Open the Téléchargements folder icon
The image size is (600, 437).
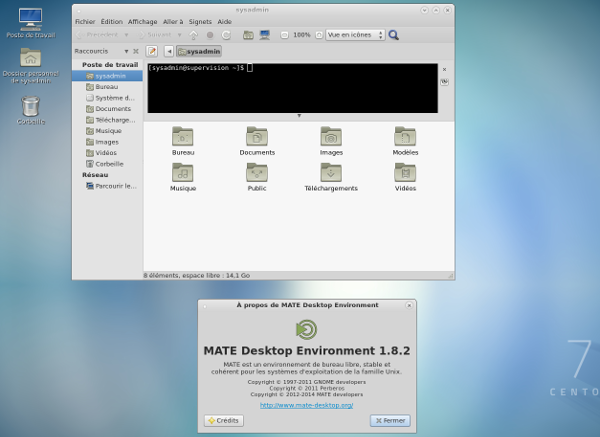pyautogui.click(x=331, y=174)
